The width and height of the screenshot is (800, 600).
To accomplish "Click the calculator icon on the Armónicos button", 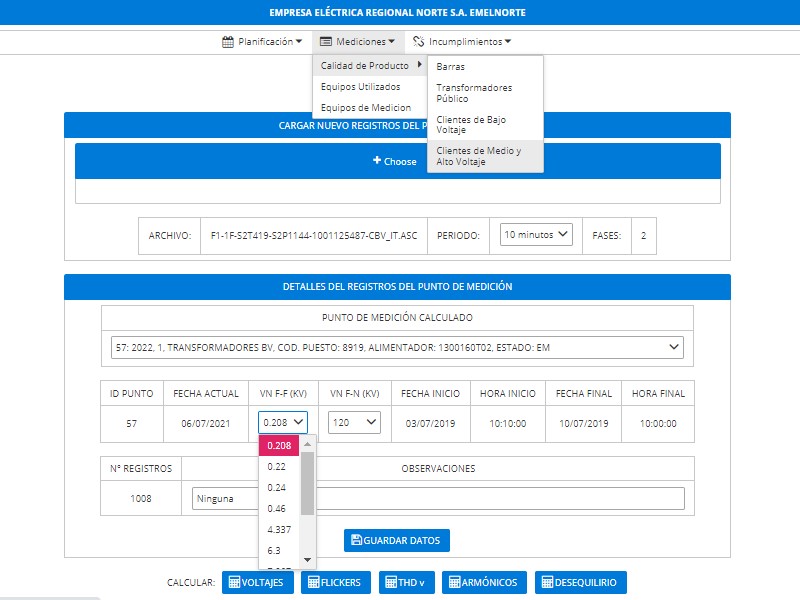I will click(454, 582).
